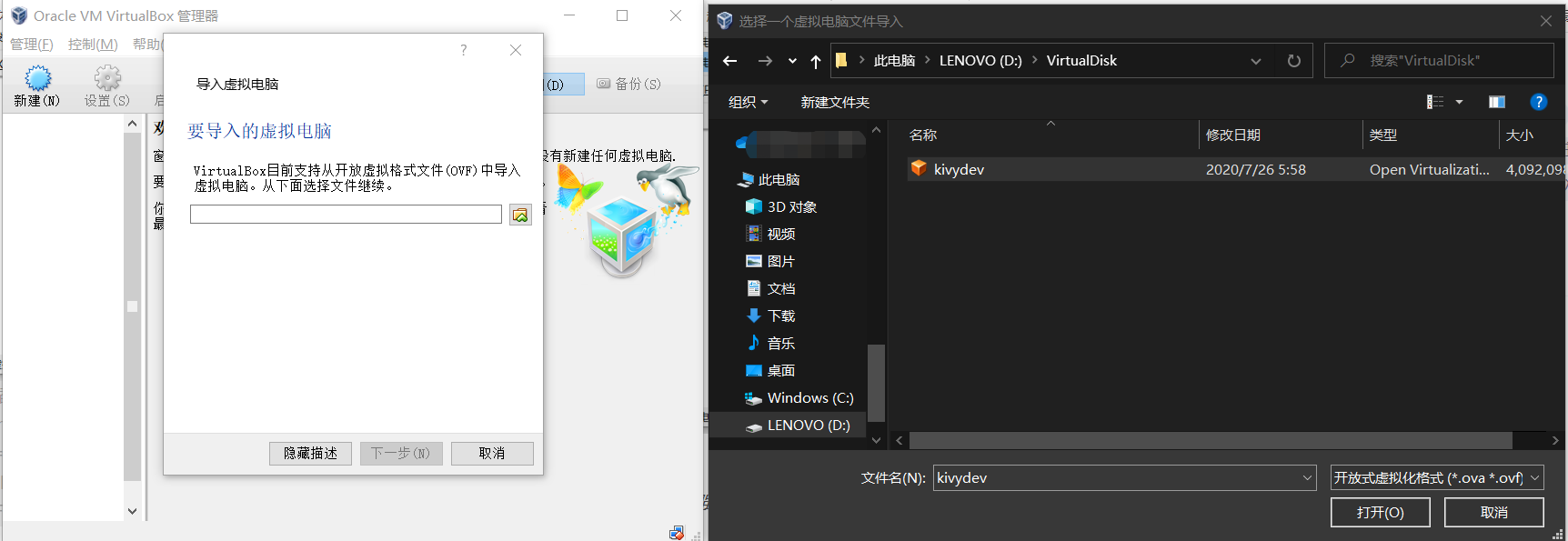The height and width of the screenshot is (541, 1568).
Task: Expand chevron after 此电脑 in breadcrumb
Action: click(x=928, y=60)
